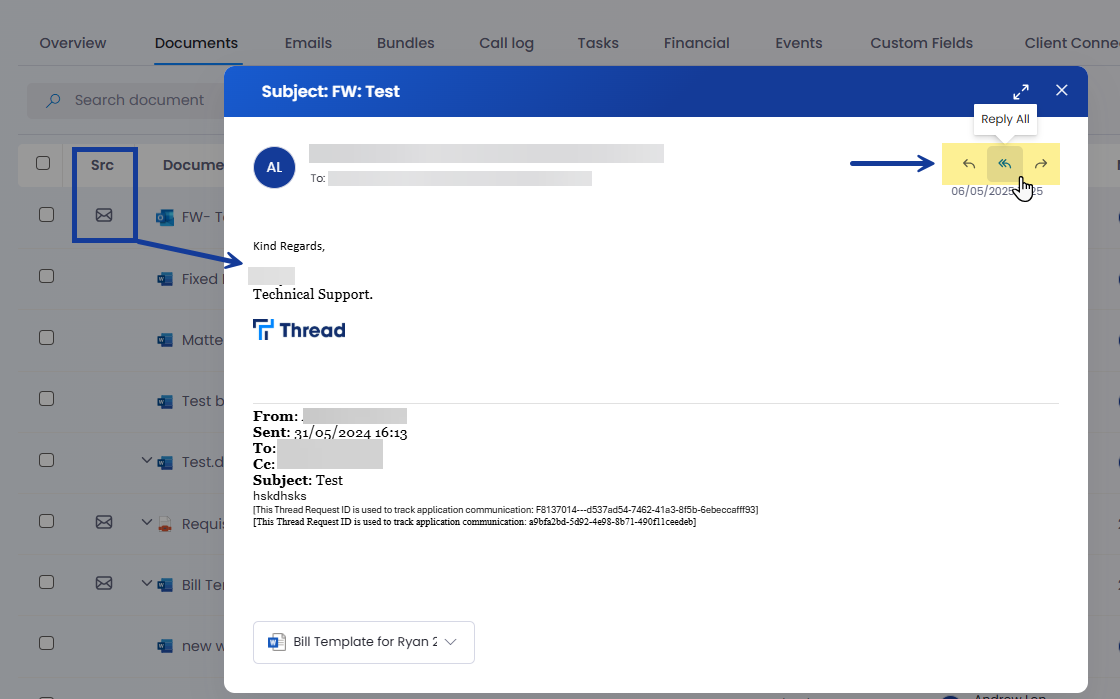Expand the Test.d document row chevron
Screen dimensions: 1120x699
pyautogui.click(x=146, y=461)
